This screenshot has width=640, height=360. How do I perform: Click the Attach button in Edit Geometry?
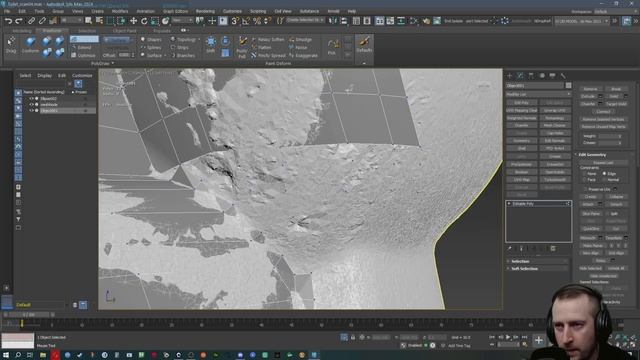(x=588, y=204)
